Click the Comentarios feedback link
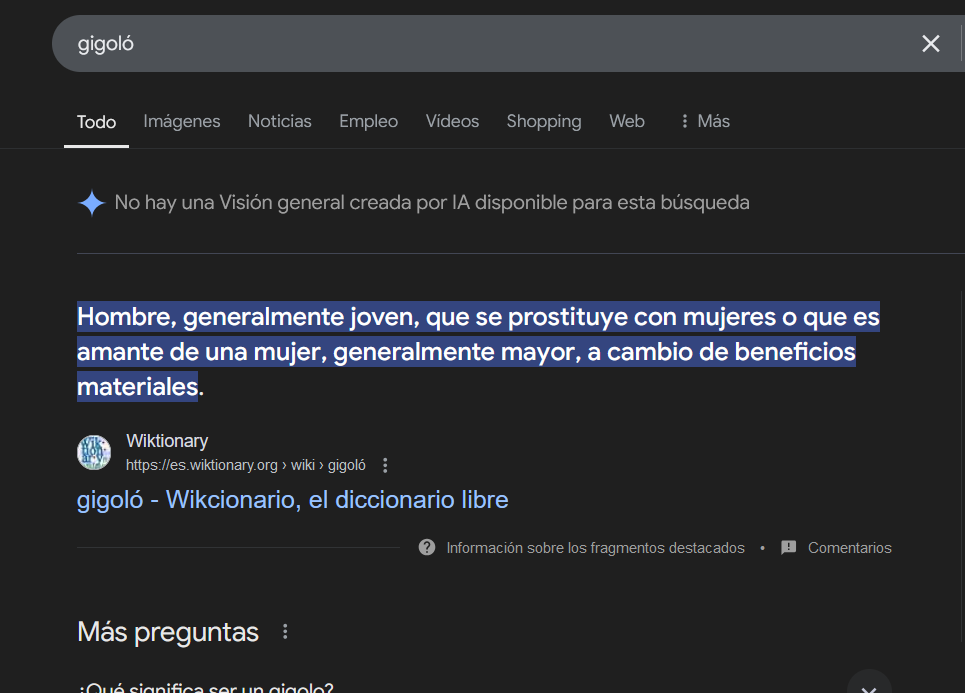 tap(849, 548)
